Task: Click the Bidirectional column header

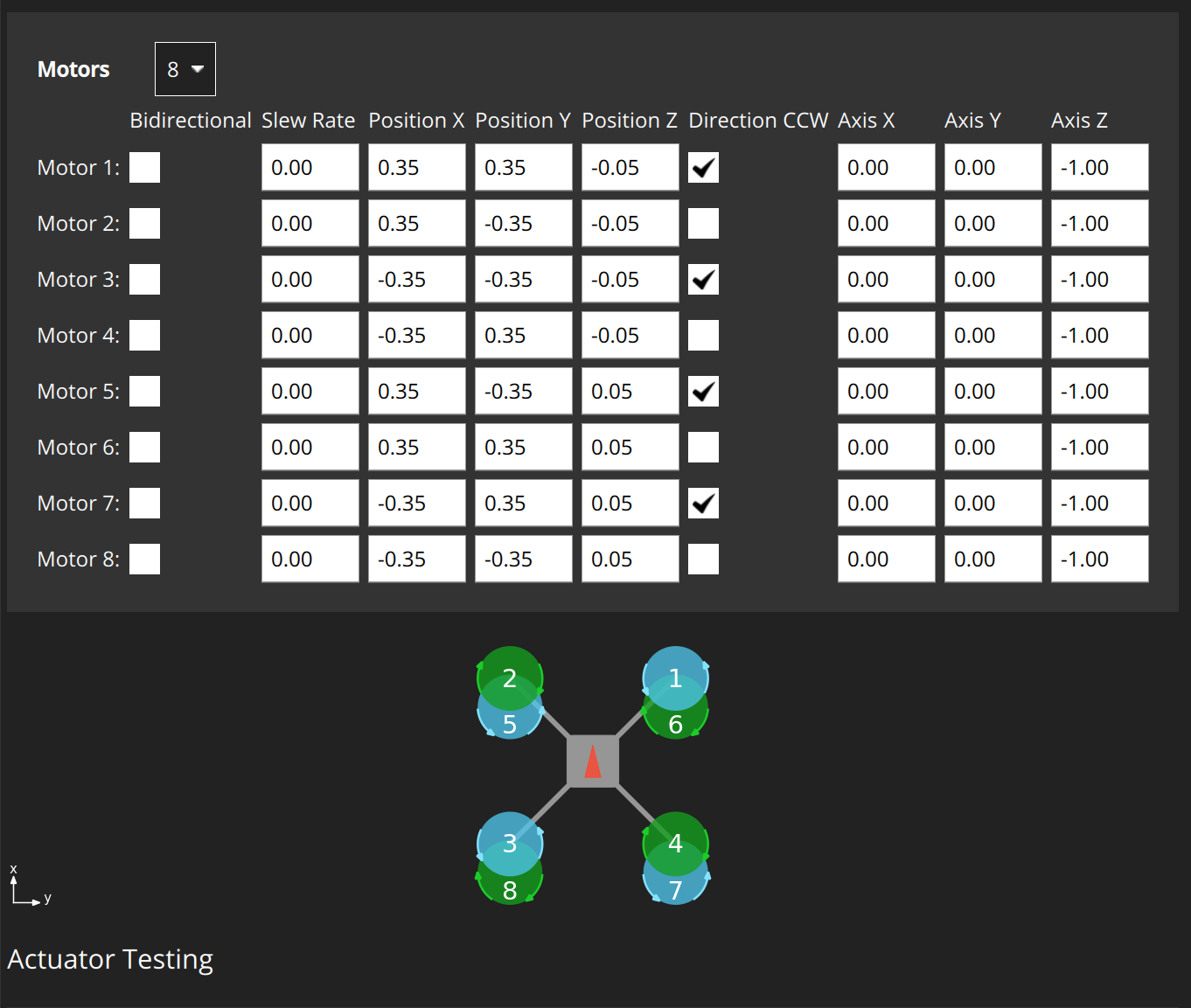Action: click(x=191, y=121)
